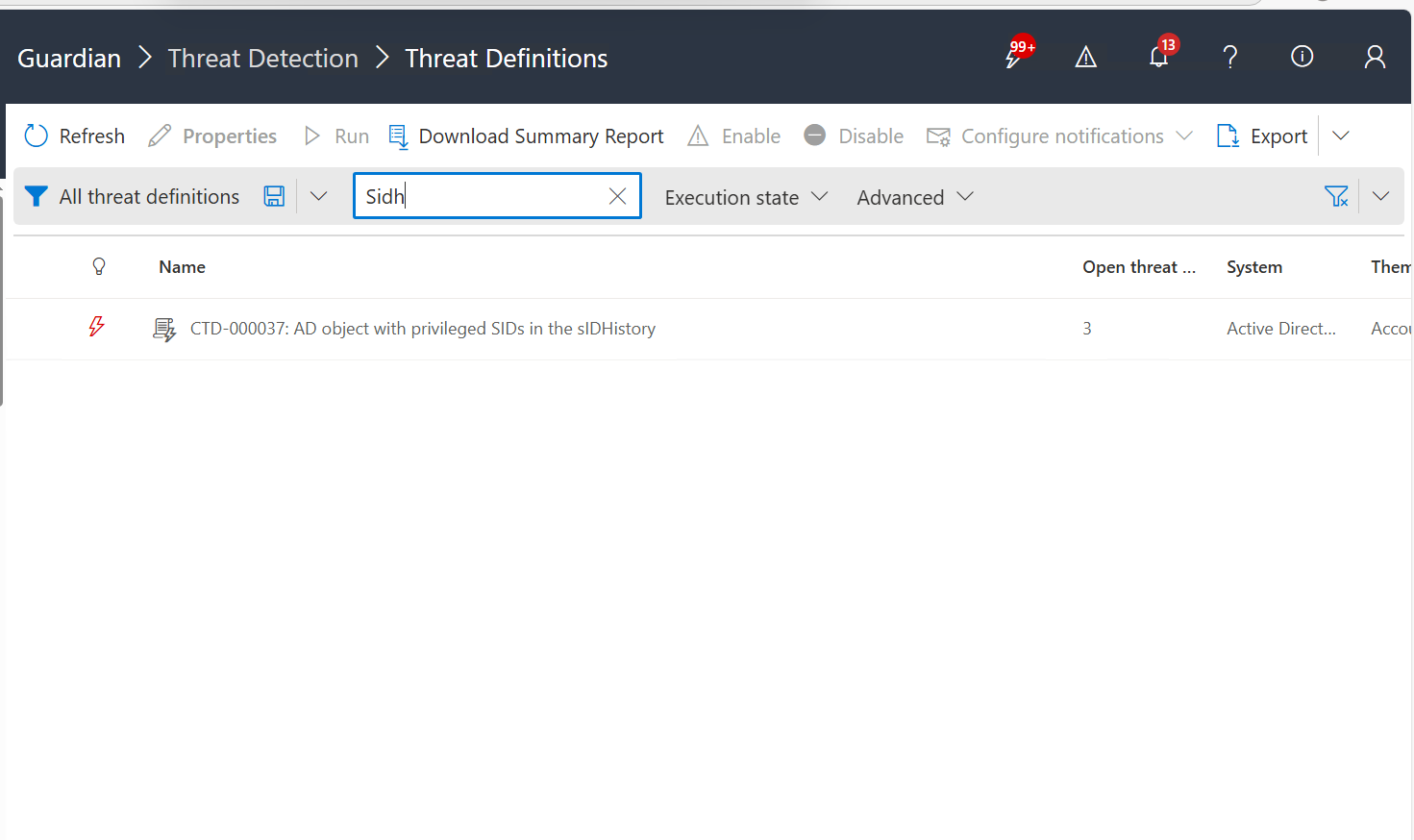
Task: Click the save filter floppy disk icon
Action: [x=274, y=197]
